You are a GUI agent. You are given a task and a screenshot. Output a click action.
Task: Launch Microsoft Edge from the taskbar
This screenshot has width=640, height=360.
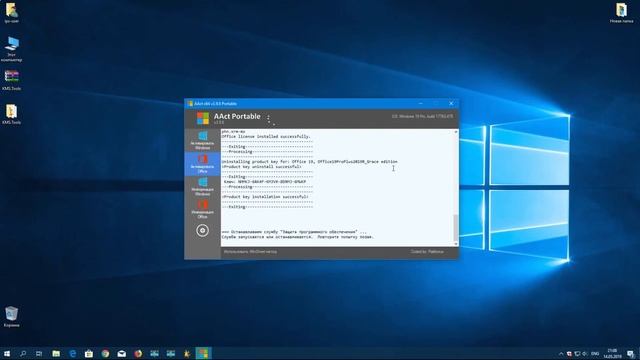coord(73,353)
